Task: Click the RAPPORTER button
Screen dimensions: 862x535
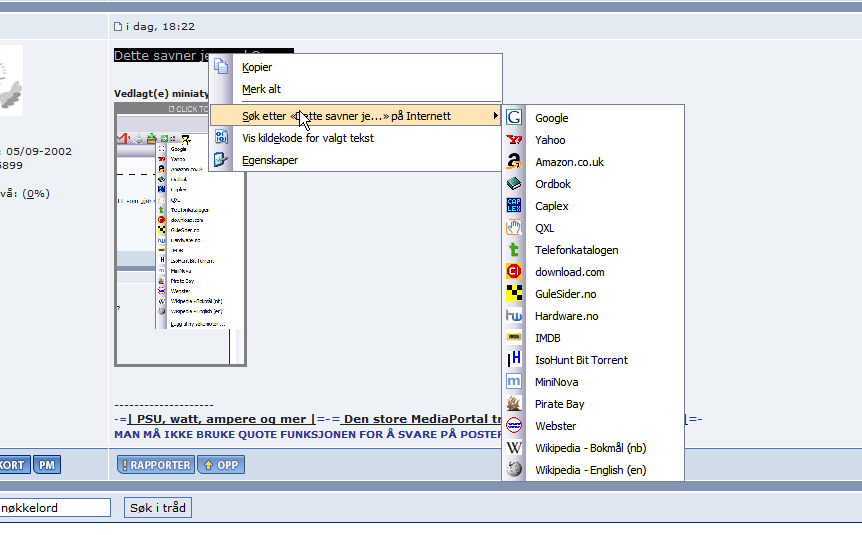Action: (x=156, y=465)
